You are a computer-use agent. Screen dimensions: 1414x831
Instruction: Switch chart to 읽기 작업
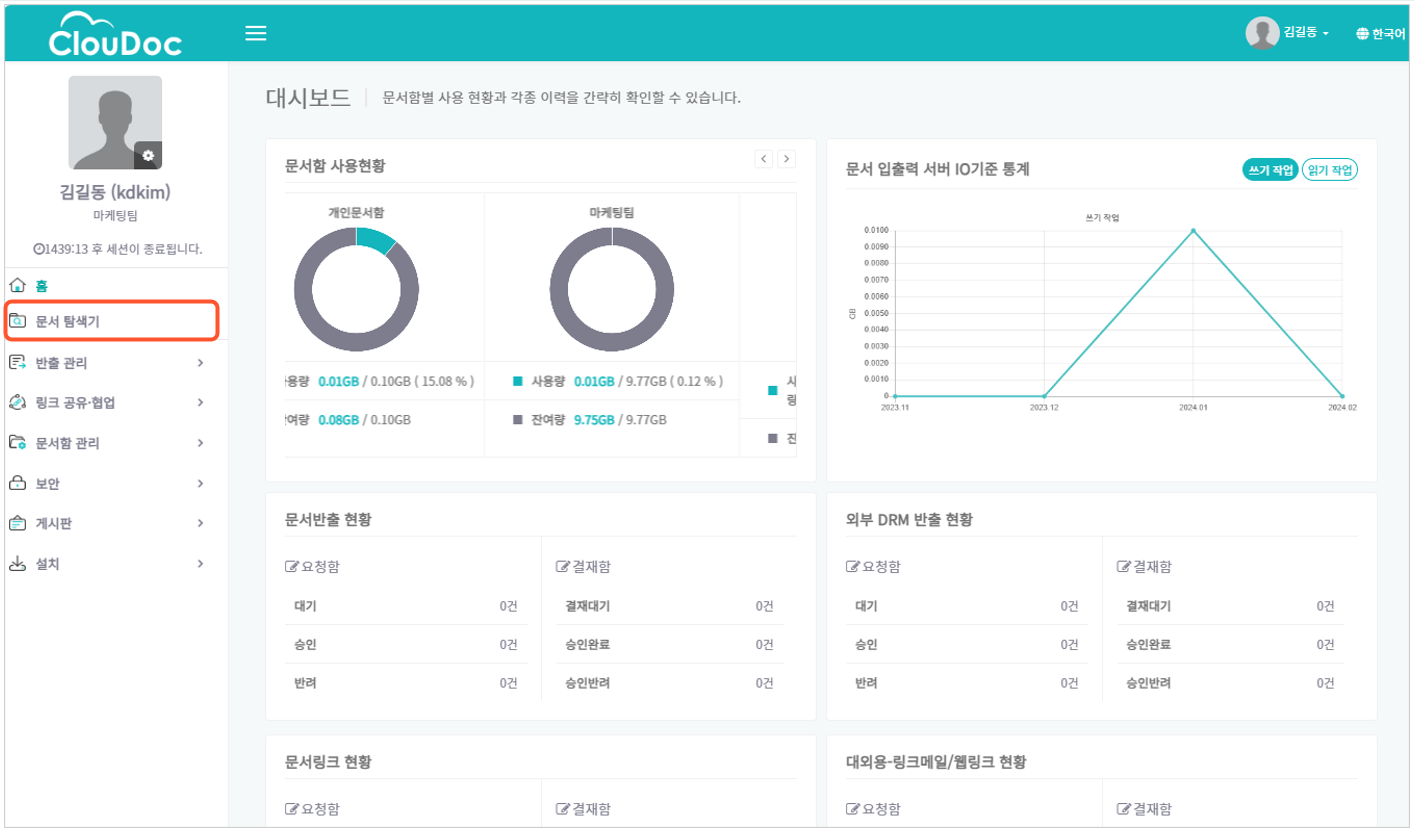(x=1330, y=170)
